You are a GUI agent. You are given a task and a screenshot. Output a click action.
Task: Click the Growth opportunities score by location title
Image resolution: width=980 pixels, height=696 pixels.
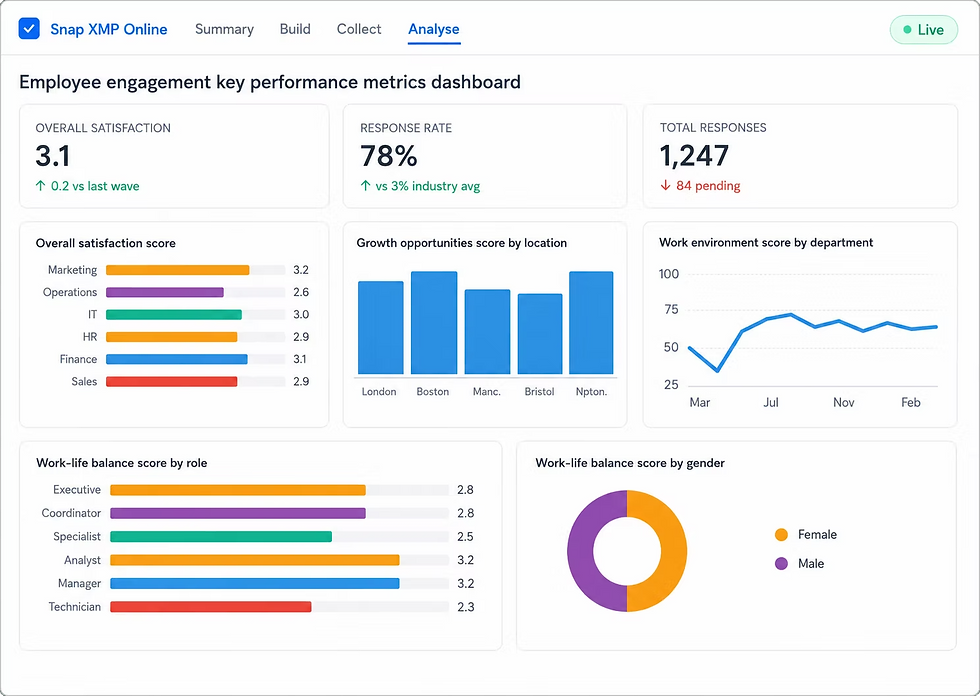[x=462, y=243]
